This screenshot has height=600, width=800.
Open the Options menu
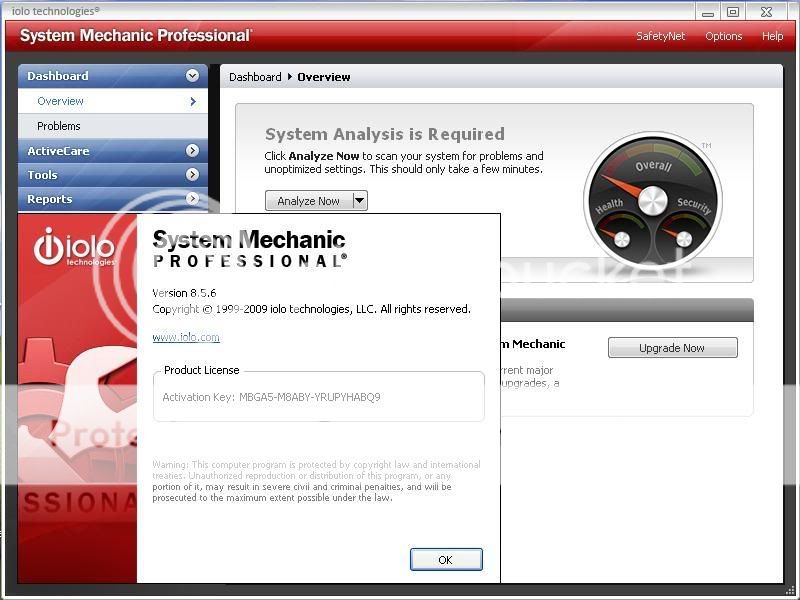723,36
